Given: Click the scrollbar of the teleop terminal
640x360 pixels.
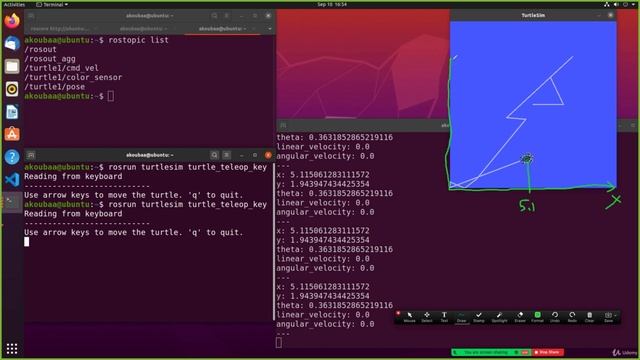Looking at the screenshot, I should coord(274,242).
